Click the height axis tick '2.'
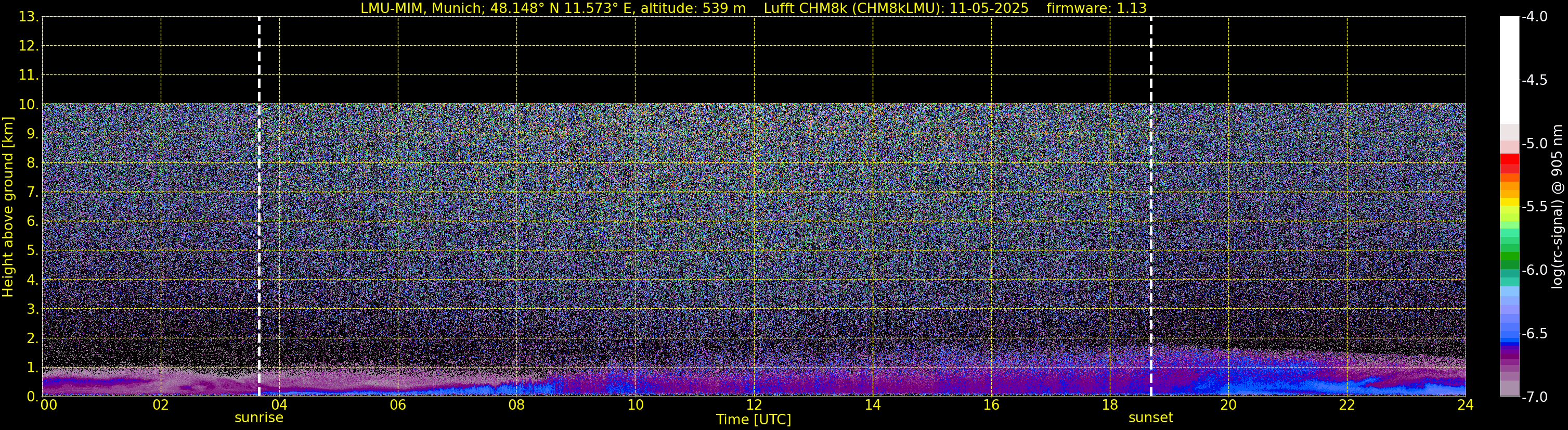Image resolution: width=1568 pixels, height=430 pixels. 33,338
